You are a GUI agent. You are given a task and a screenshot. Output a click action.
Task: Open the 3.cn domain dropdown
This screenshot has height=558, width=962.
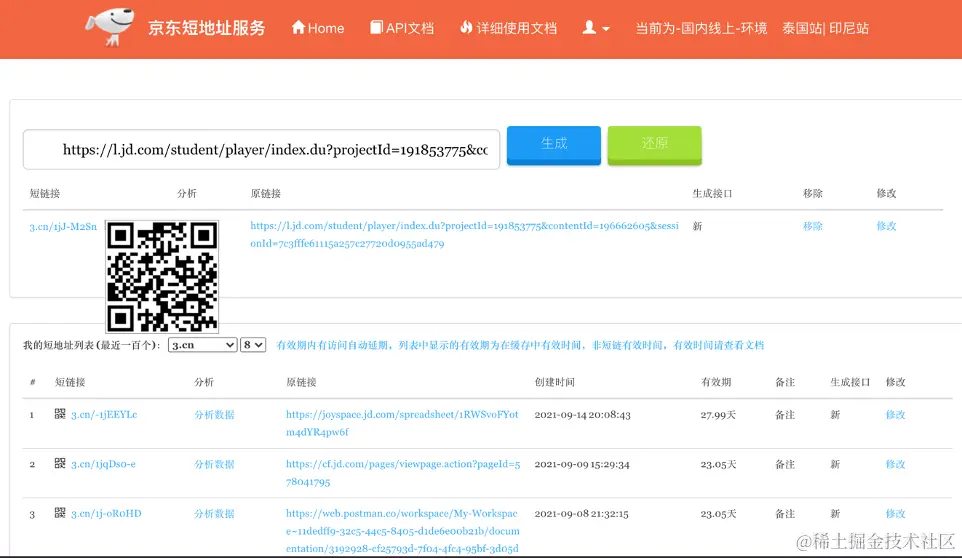[202, 345]
